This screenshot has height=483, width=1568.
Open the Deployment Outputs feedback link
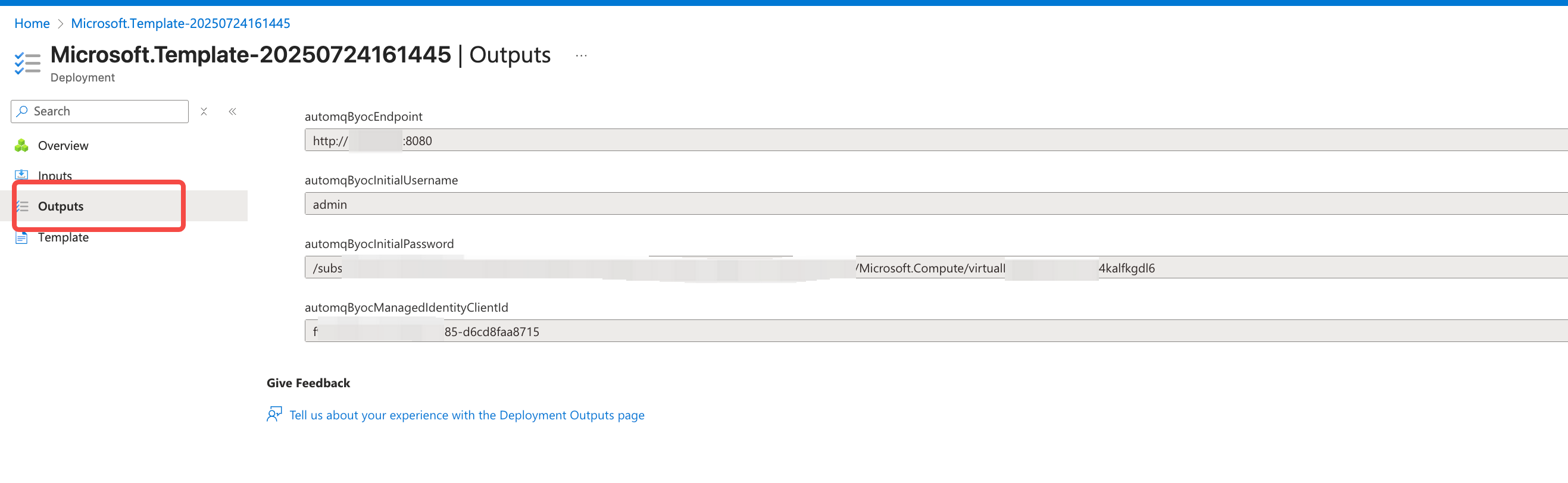tap(467, 415)
